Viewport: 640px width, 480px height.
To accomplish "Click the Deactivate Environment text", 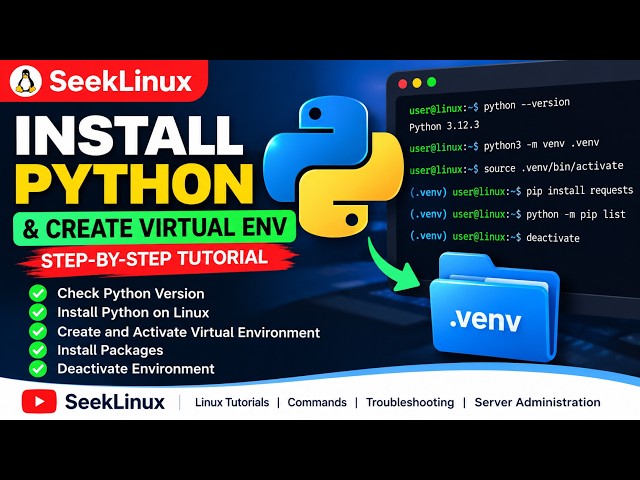I will (136, 369).
